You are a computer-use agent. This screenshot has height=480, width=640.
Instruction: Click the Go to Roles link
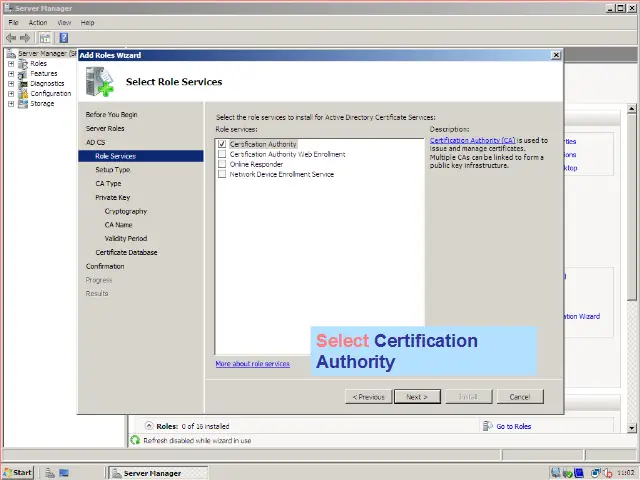point(513,427)
